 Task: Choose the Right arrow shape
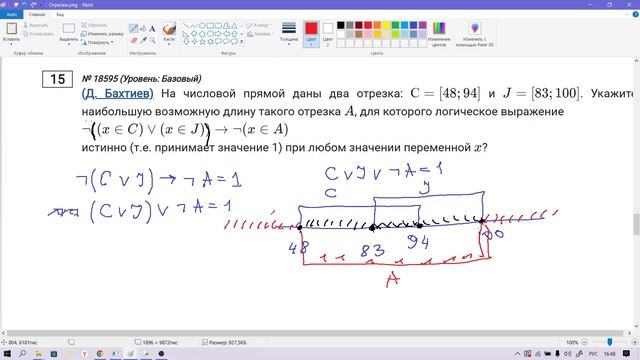[x=218, y=33]
